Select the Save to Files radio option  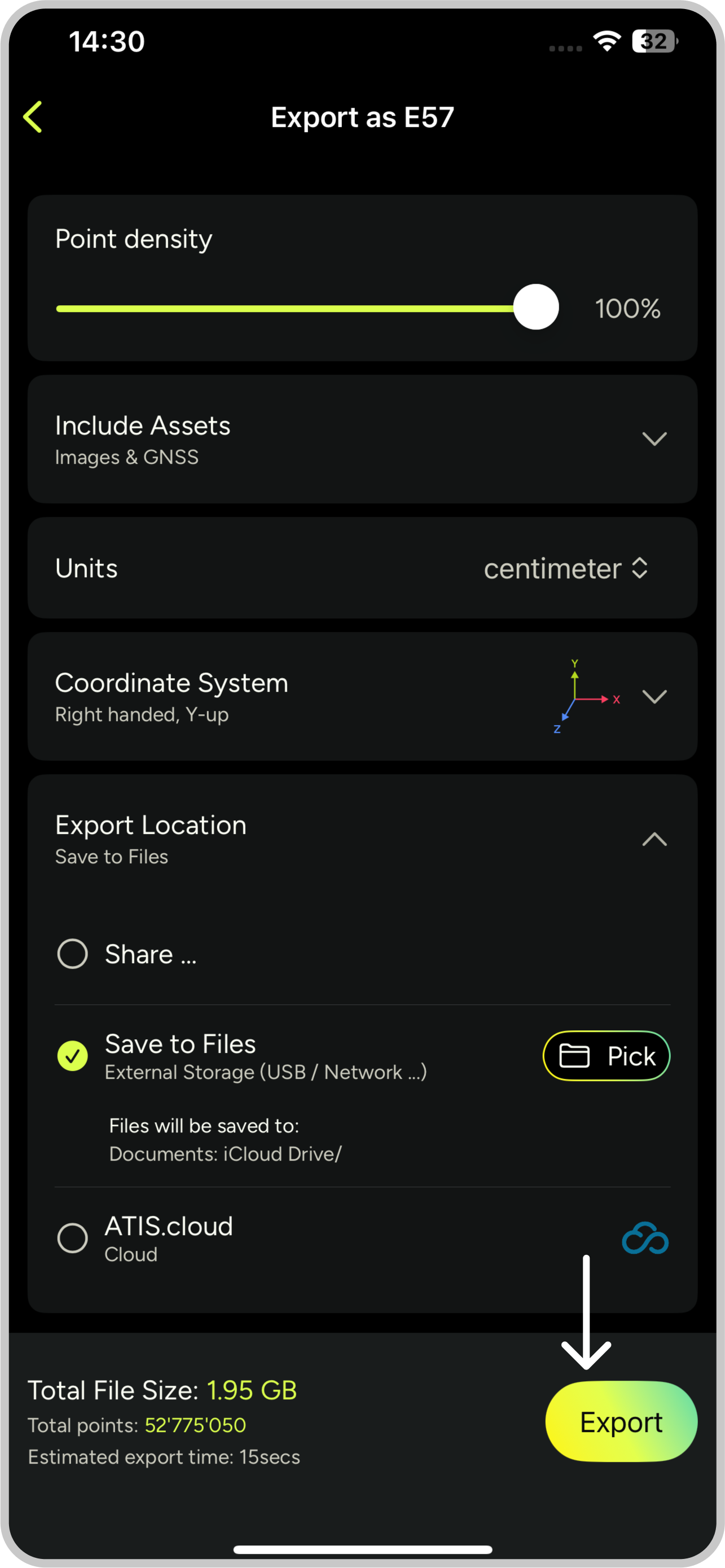pyautogui.click(x=72, y=1056)
